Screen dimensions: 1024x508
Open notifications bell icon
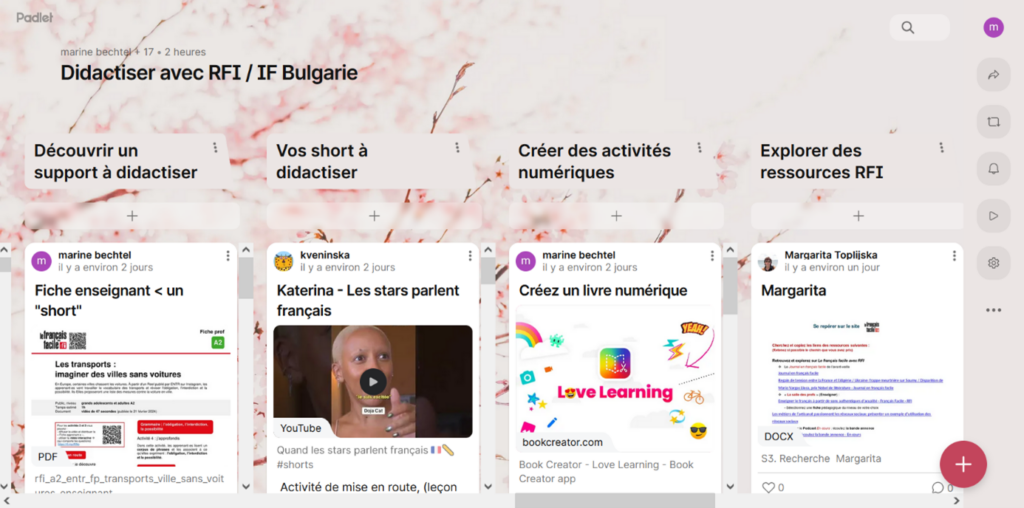pyautogui.click(x=993, y=169)
